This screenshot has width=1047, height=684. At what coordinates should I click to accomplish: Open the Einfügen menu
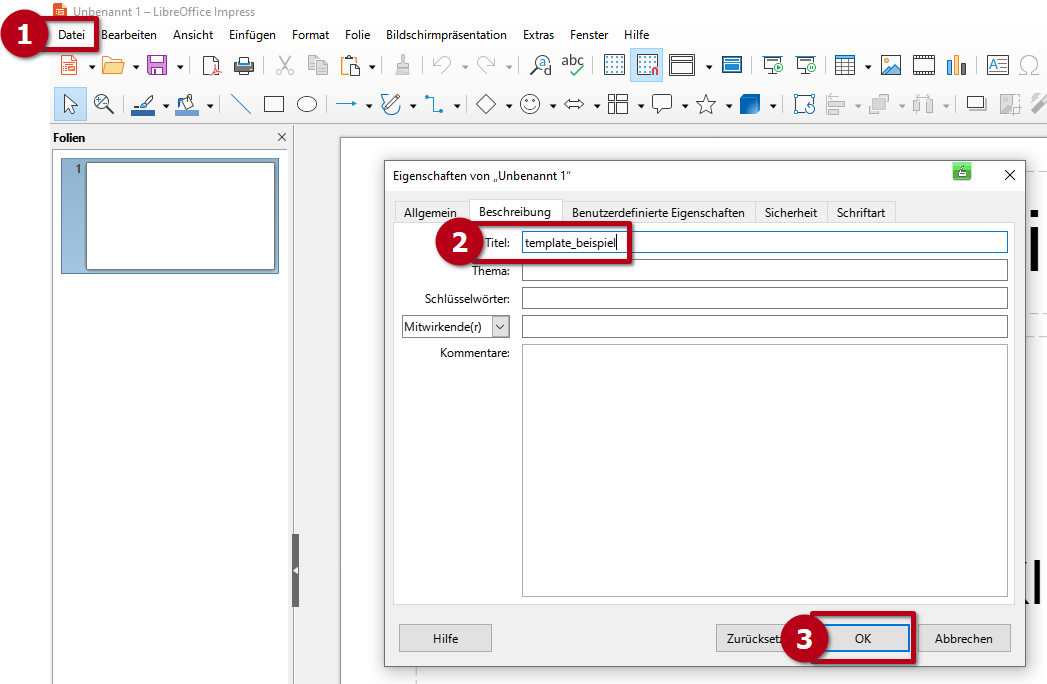252,35
